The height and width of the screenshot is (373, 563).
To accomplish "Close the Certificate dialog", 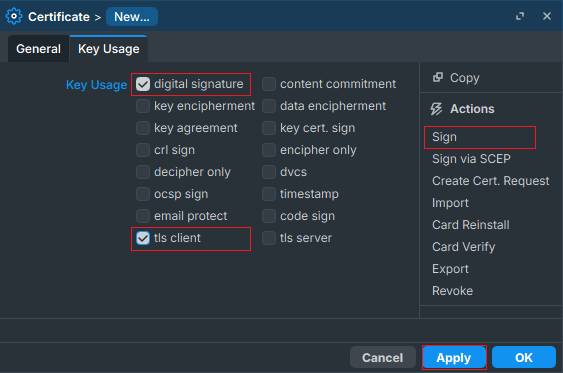I will (546, 16).
